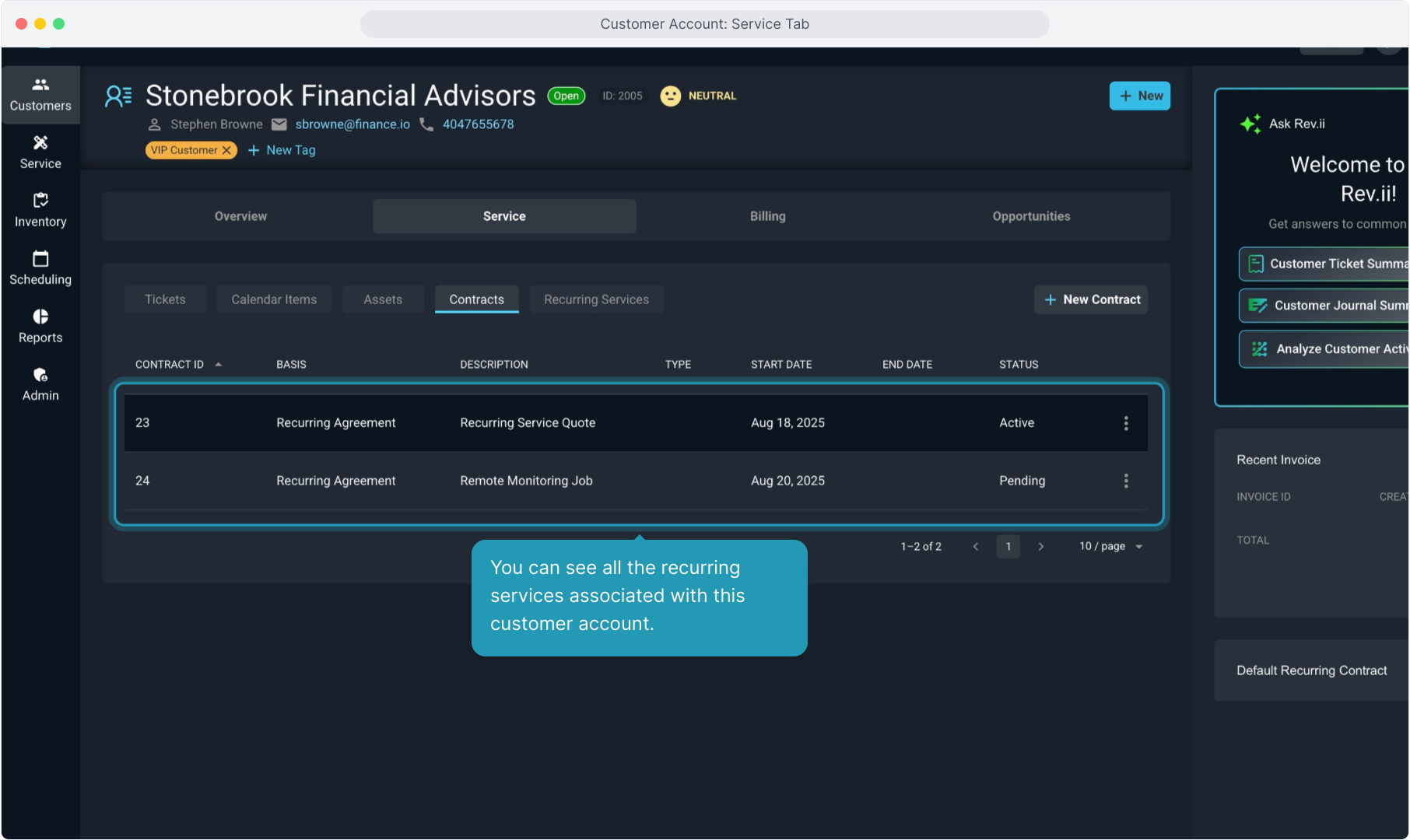Select the Recurring Service Quote contract row
This screenshot has width=1410, height=840.
(527, 423)
